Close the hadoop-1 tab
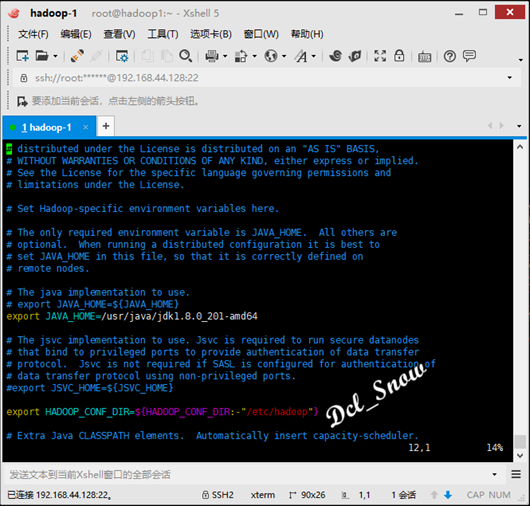This screenshot has width=530, height=506. [86, 127]
